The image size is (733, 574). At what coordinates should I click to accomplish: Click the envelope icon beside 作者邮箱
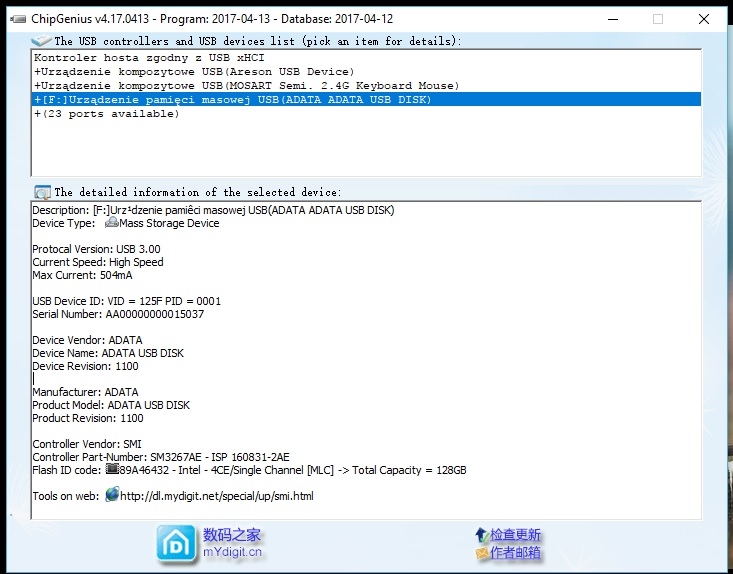(482, 553)
